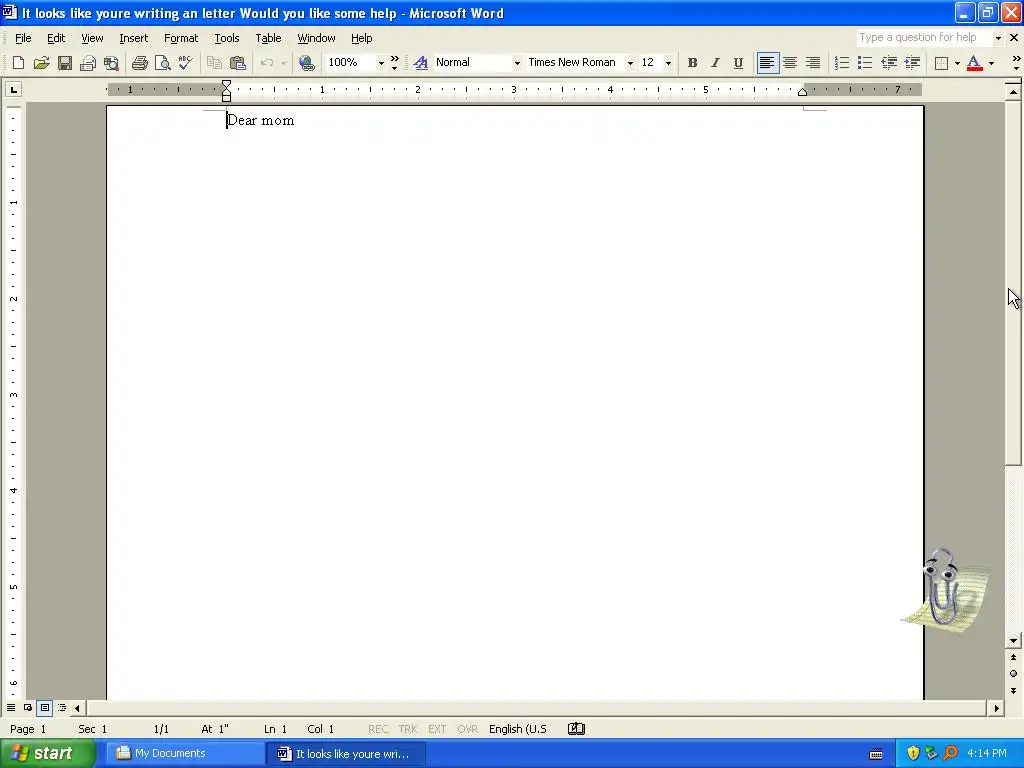The width and height of the screenshot is (1024, 768).
Task: Toggle Print Layout view button
Action: coord(45,707)
